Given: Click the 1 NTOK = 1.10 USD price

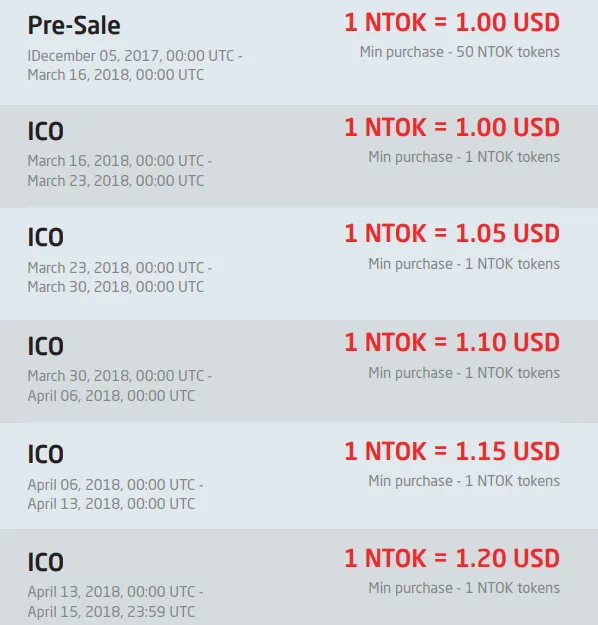Looking at the screenshot, I should coord(452,342).
